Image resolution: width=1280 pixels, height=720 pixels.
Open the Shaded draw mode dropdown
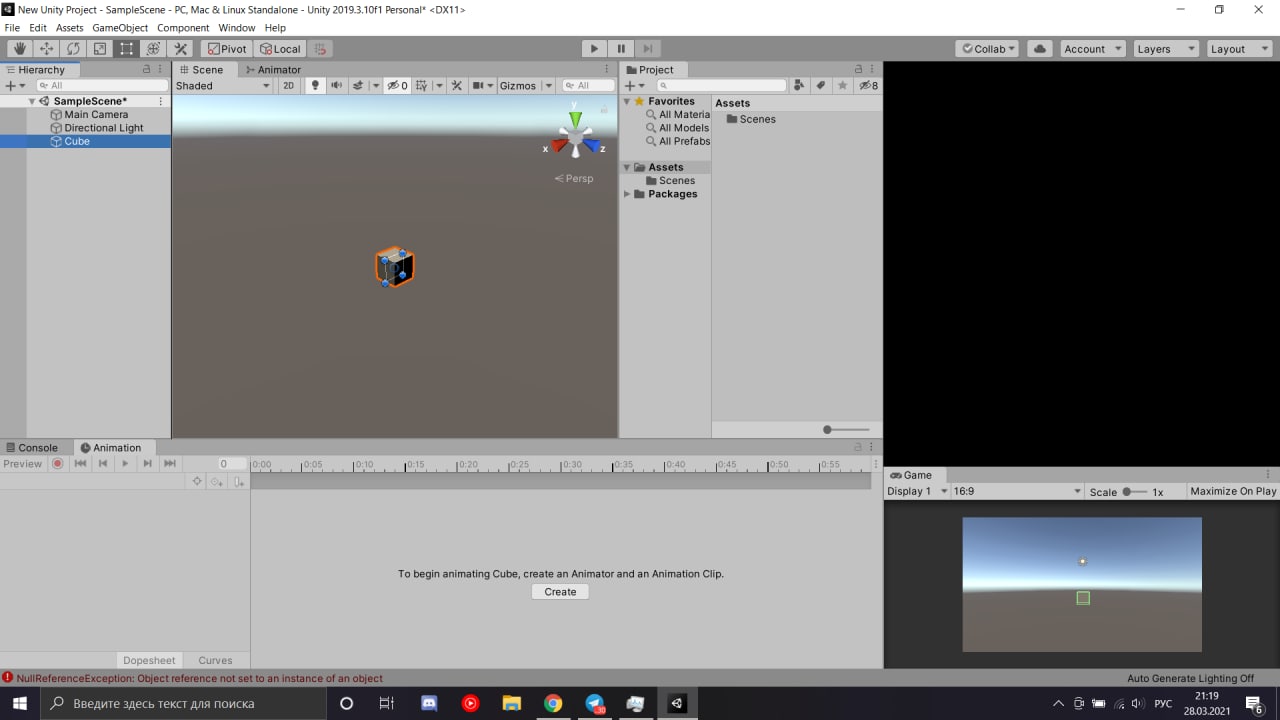click(x=223, y=85)
